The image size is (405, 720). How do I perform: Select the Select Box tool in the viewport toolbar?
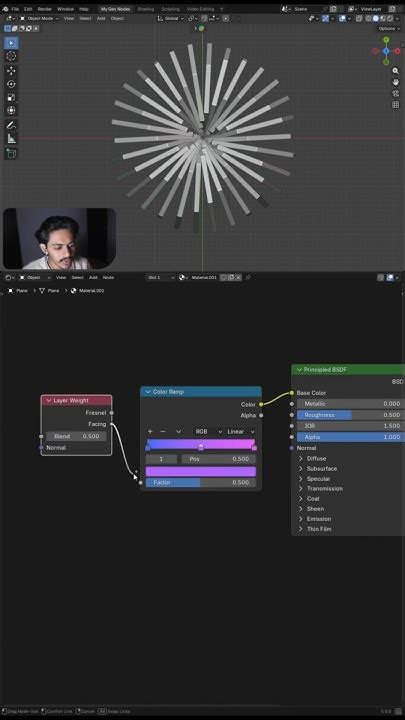click(x=11, y=43)
